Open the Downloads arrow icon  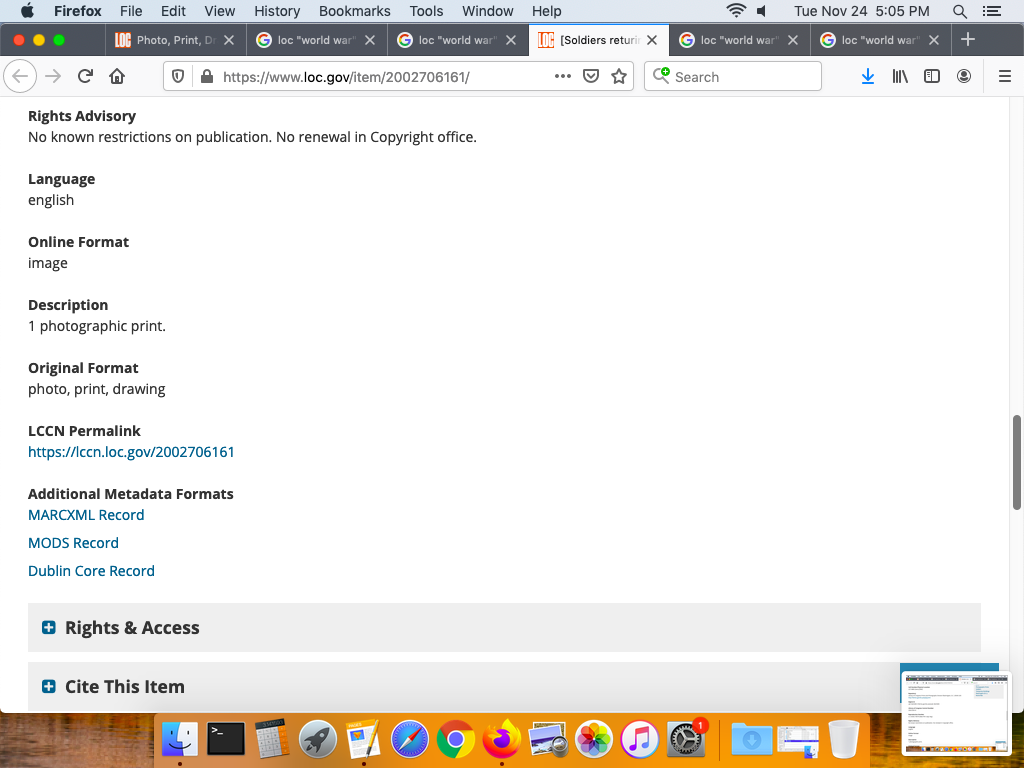(x=868, y=77)
